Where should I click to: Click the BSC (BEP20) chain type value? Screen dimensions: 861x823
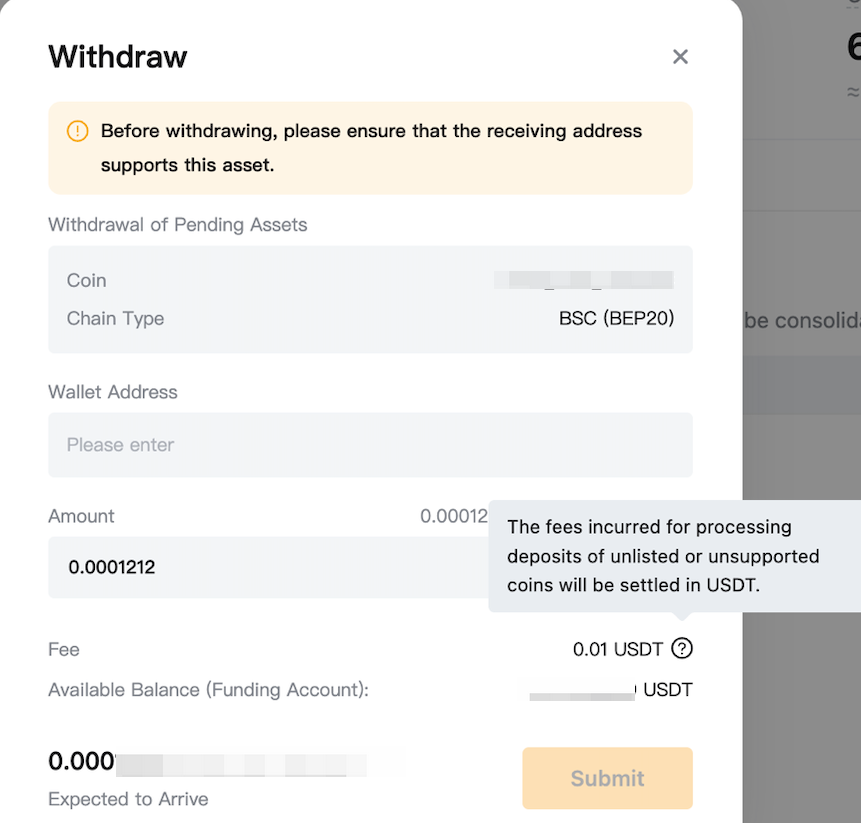point(616,319)
